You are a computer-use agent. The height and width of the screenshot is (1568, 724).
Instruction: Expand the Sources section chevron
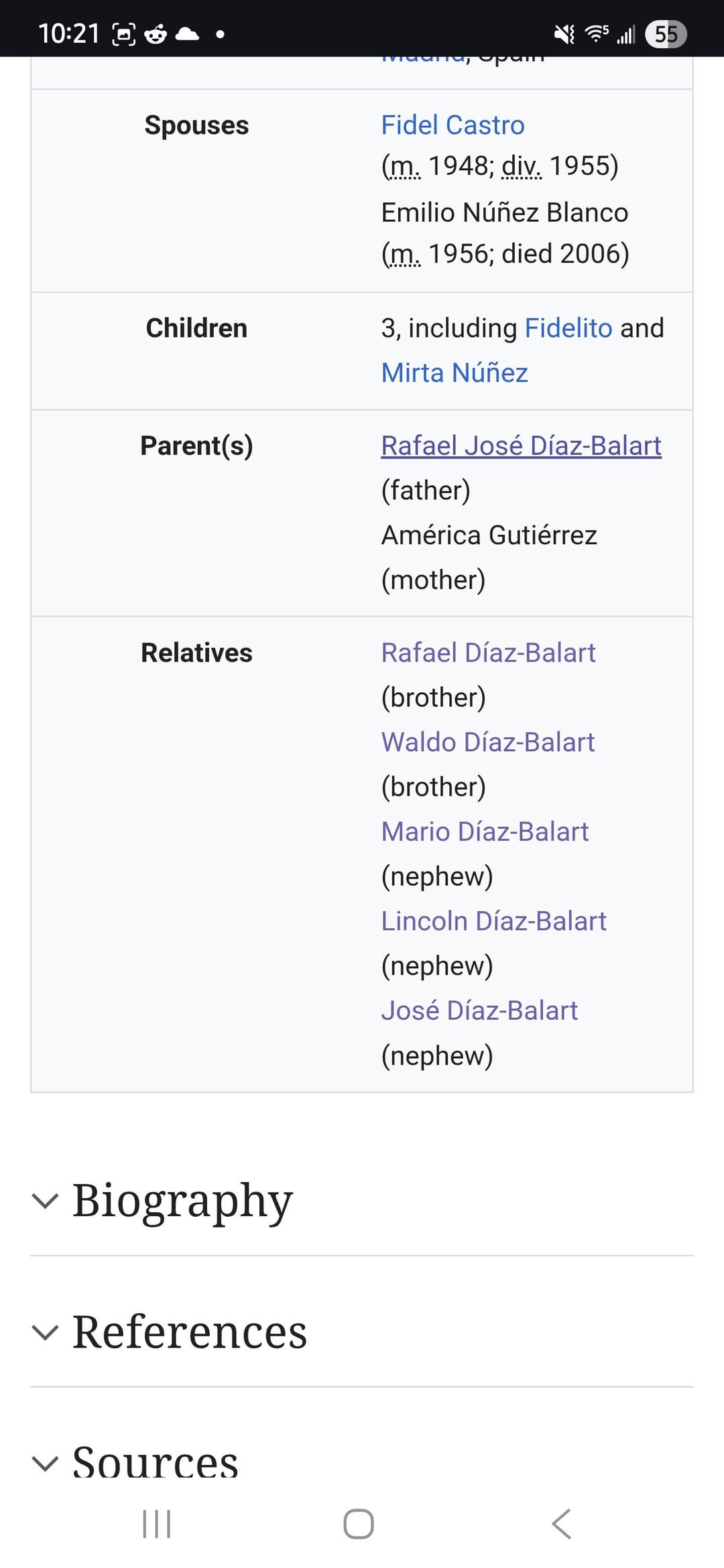(x=45, y=1463)
